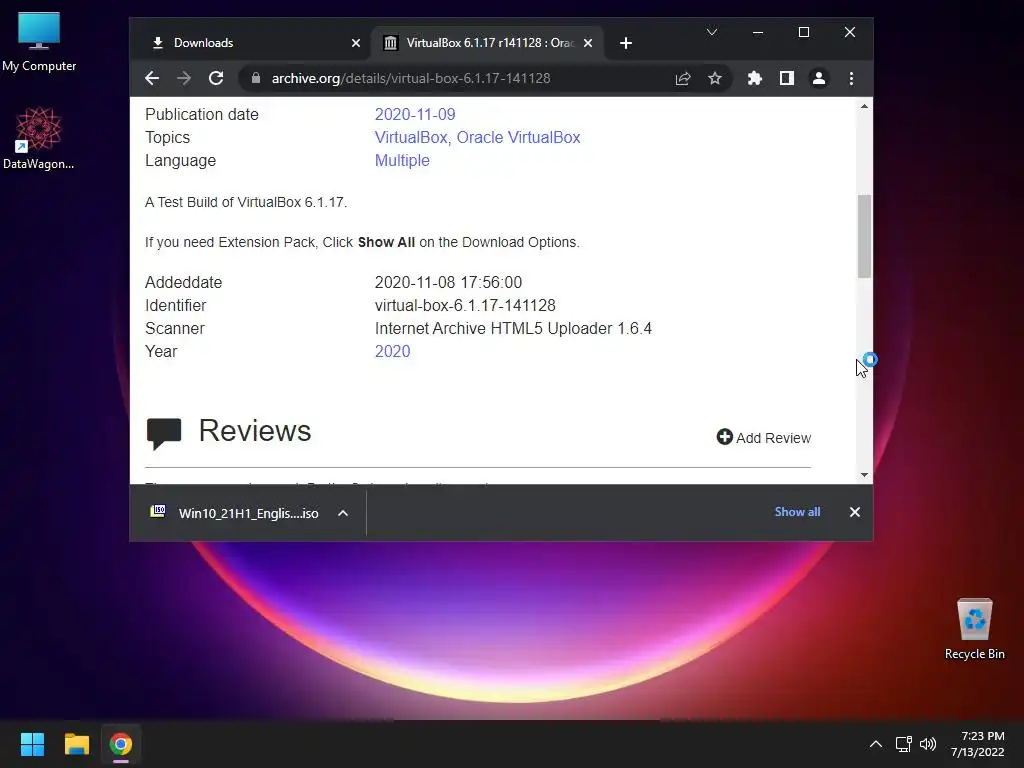Close the Downloads tab
The image size is (1024, 768).
click(x=356, y=43)
